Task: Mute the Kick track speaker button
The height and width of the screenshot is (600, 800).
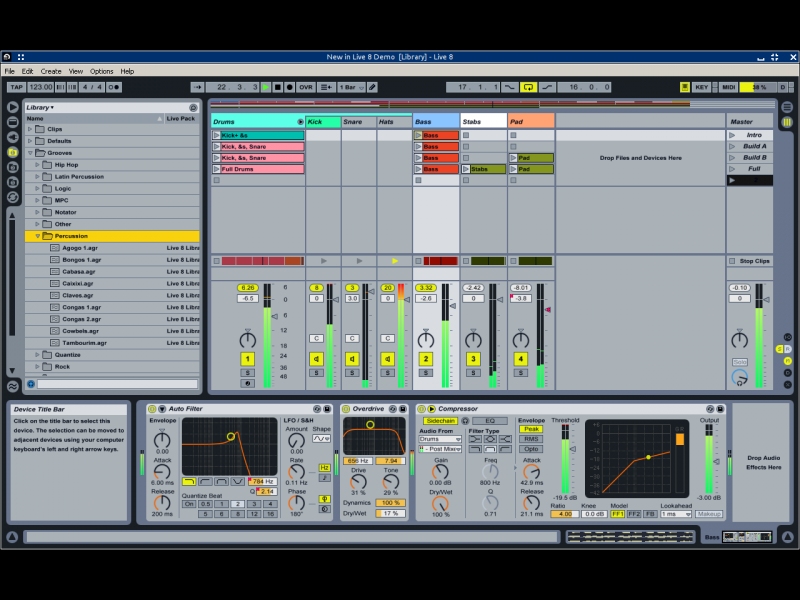Action: pyautogui.click(x=316, y=358)
